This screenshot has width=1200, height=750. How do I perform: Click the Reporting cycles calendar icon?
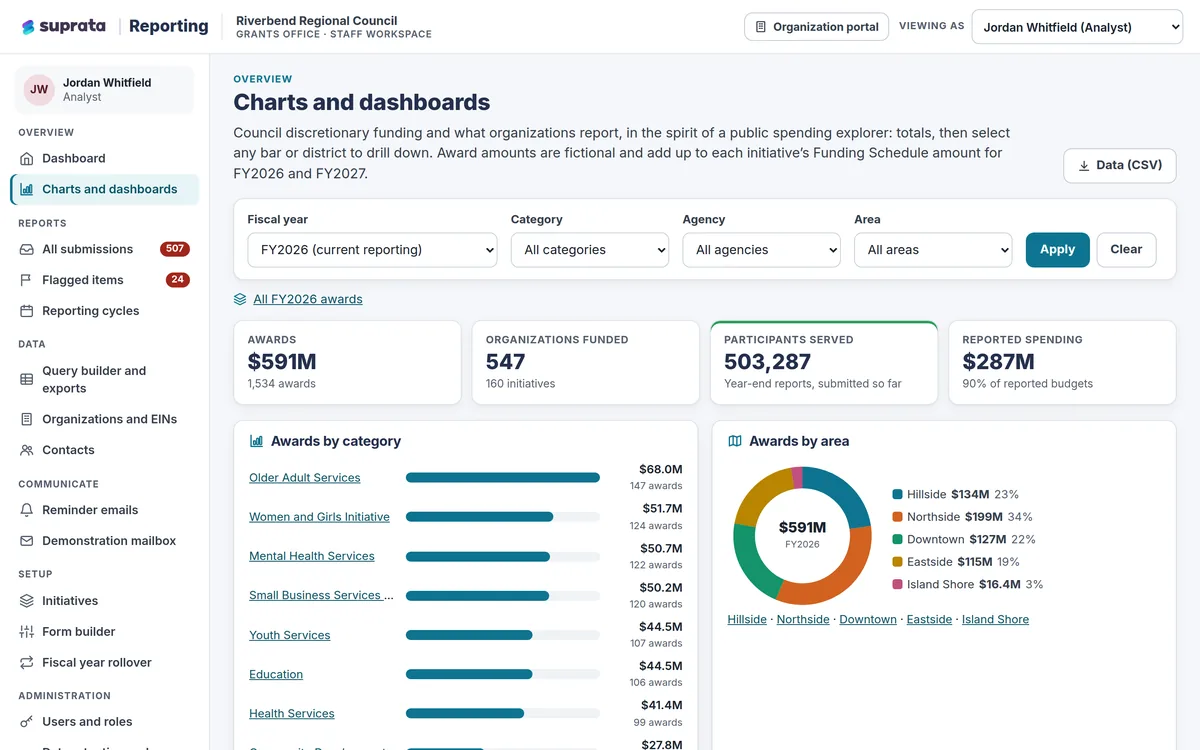tap(27, 311)
